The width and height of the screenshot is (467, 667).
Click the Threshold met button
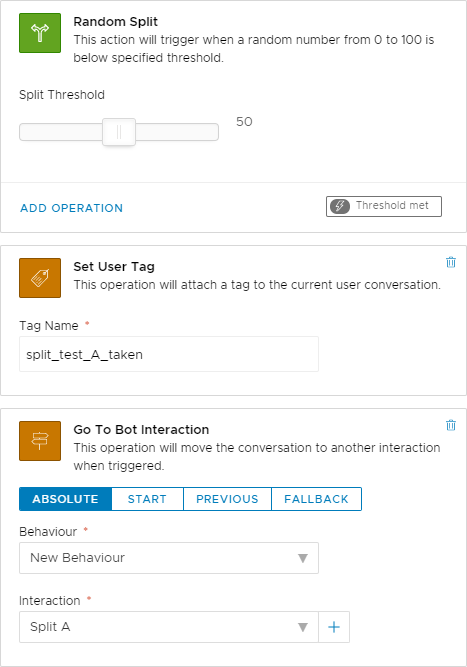point(384,206)
